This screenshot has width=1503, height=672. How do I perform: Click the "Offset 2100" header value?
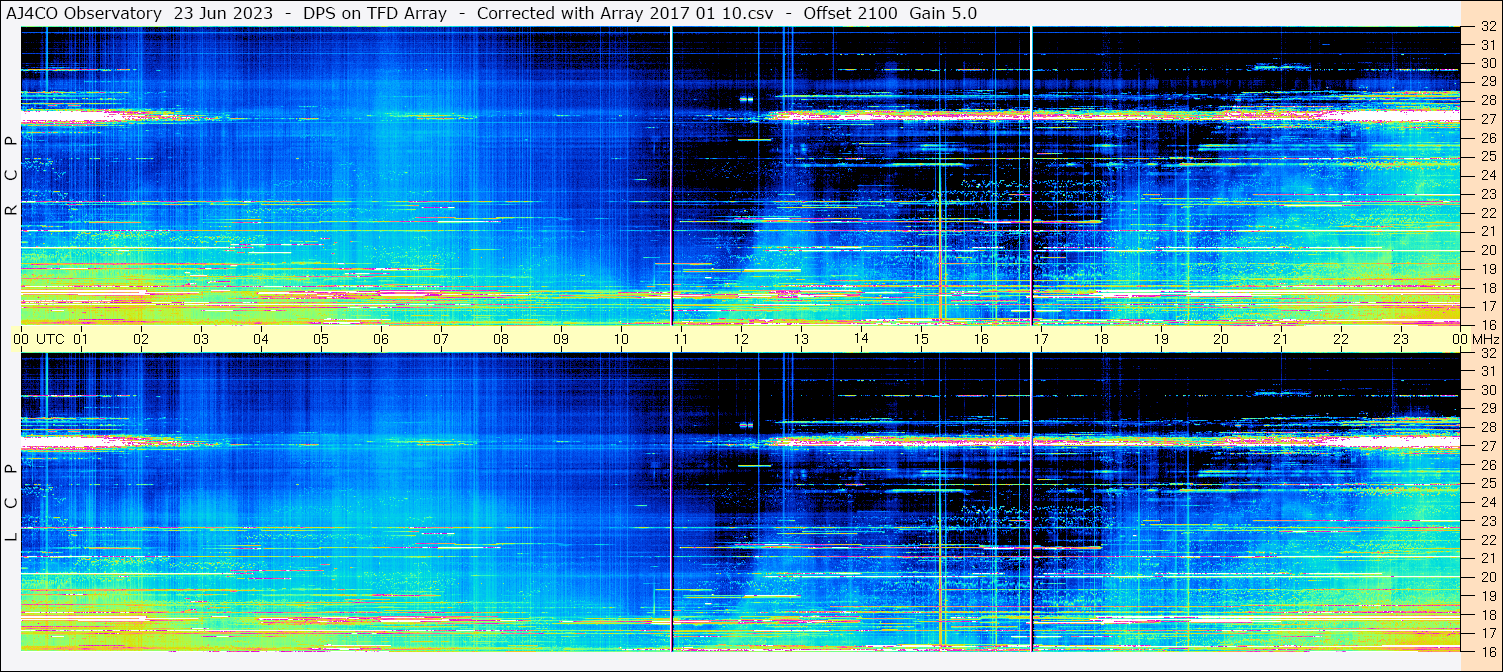pyautogui.click(x=850, y=13)
